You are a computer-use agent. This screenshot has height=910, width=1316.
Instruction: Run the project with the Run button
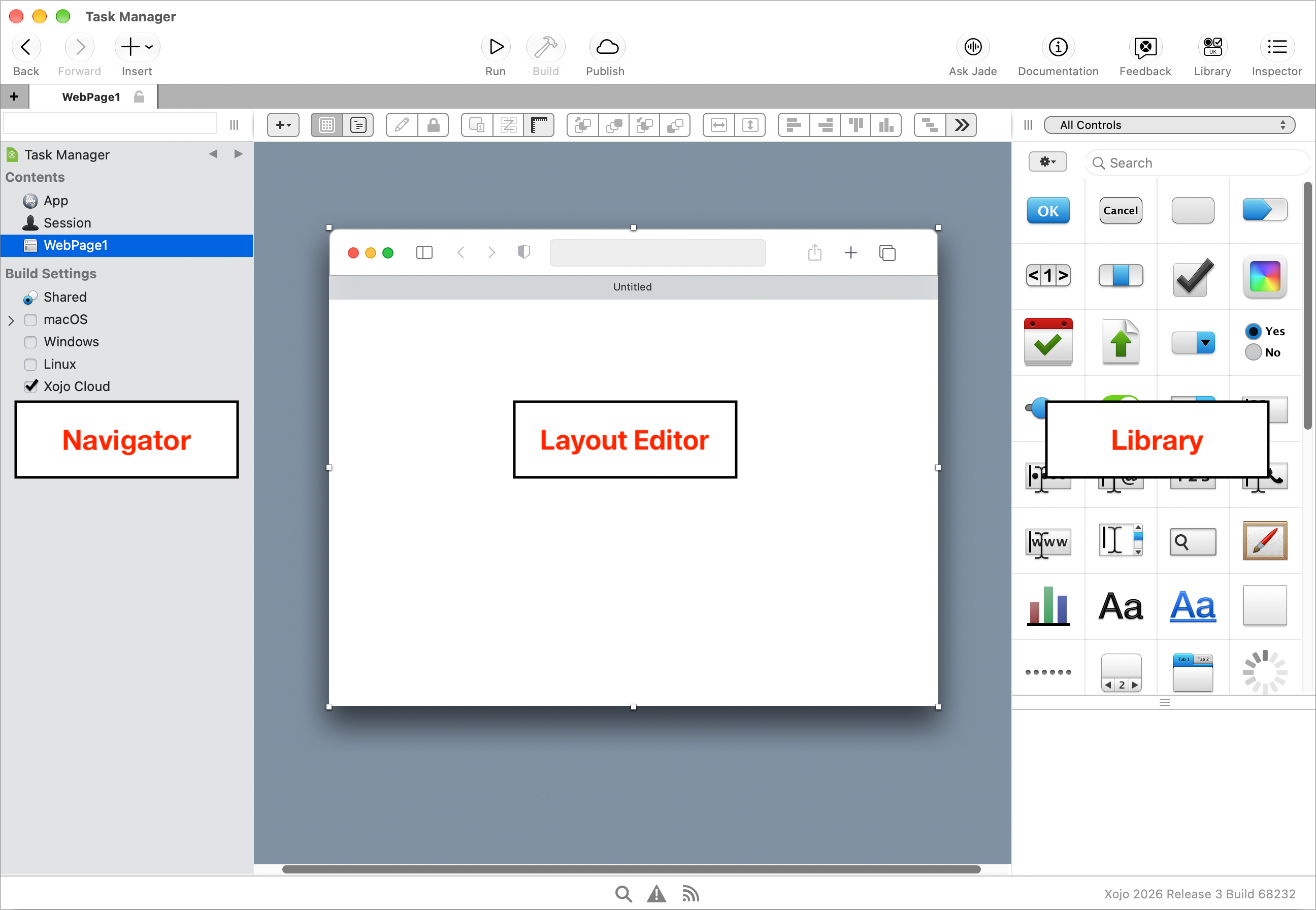click(x=496, y=47)
